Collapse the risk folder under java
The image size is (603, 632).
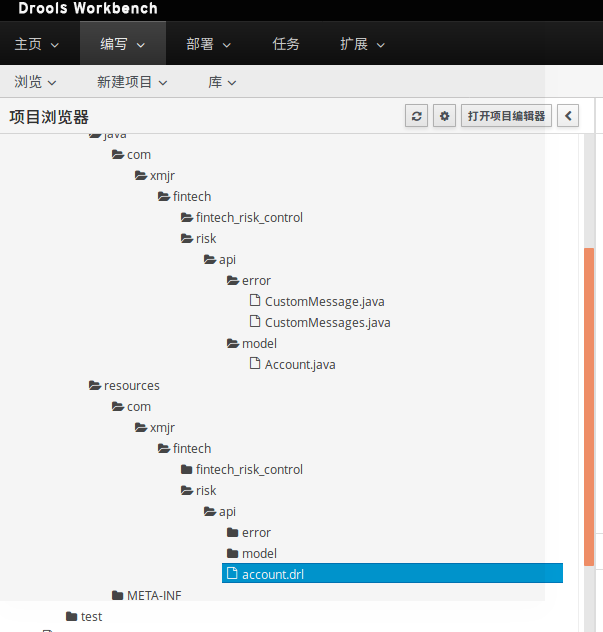pos(199,238)
